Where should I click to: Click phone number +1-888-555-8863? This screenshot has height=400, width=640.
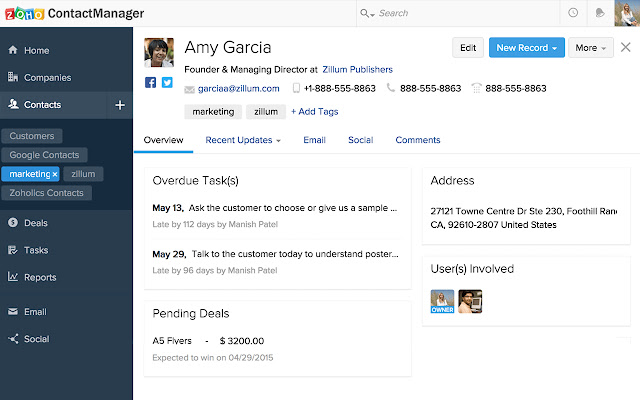[340, 88]
